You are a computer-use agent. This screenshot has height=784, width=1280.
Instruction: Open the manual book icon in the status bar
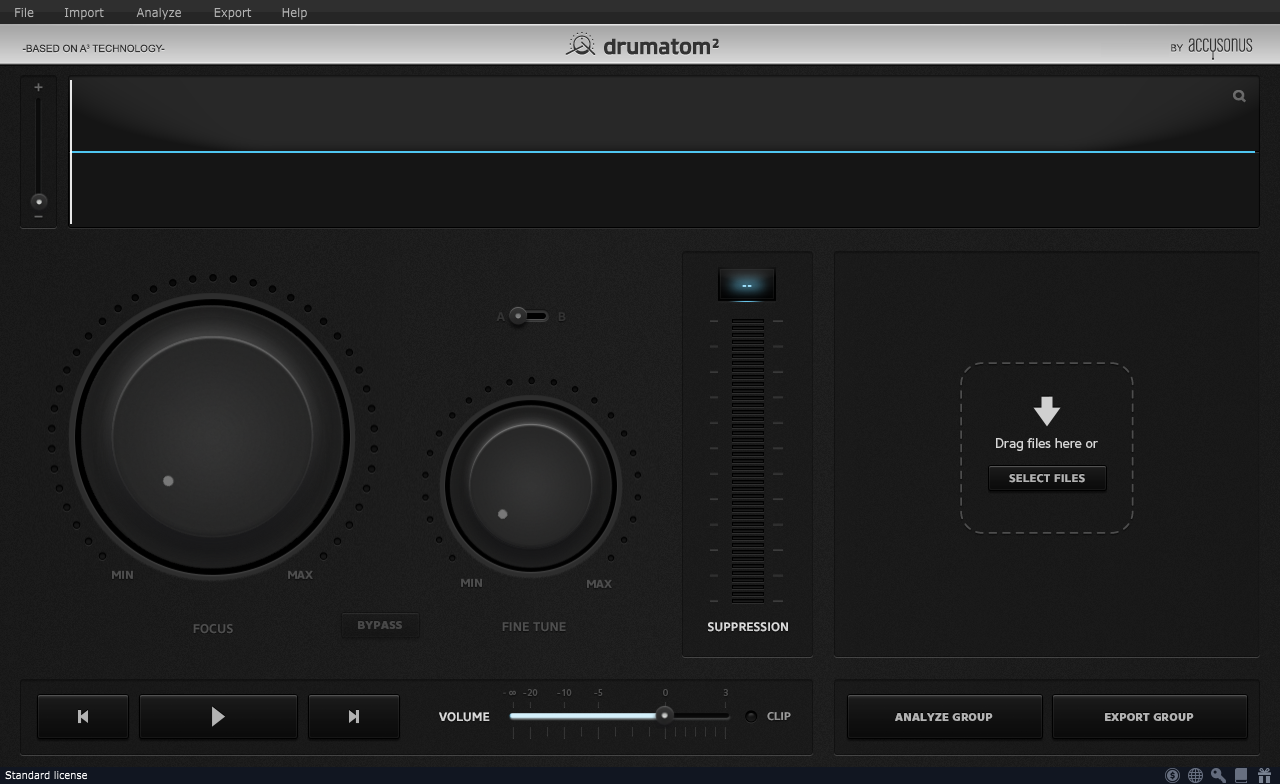tap(1241, 775)
